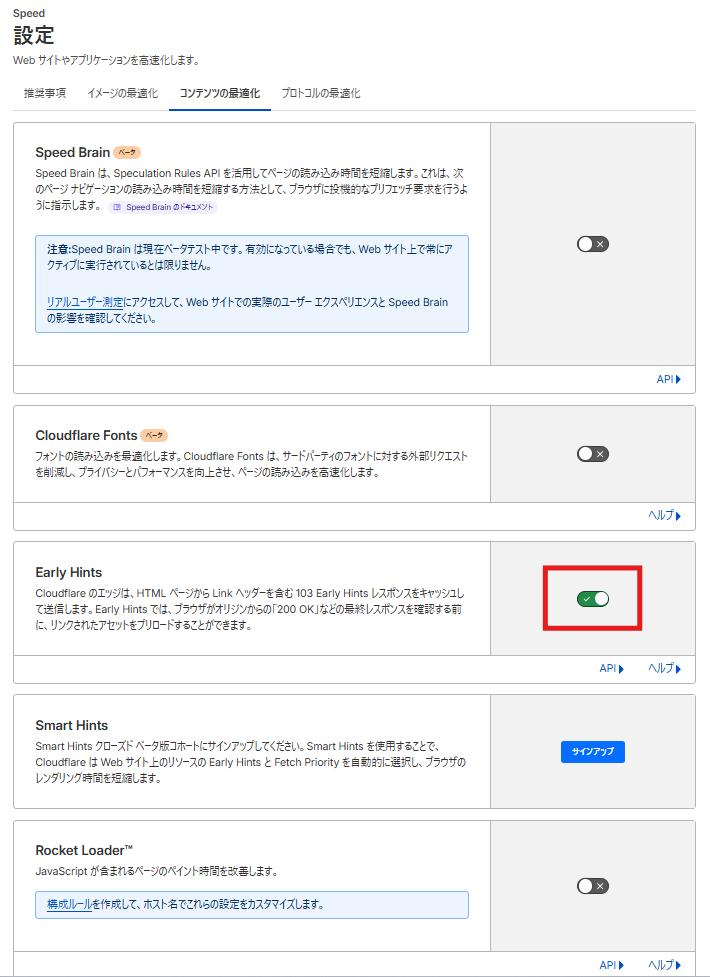Enable the Rocket Loader toggle
710x977 pixels.
point(592,886)
